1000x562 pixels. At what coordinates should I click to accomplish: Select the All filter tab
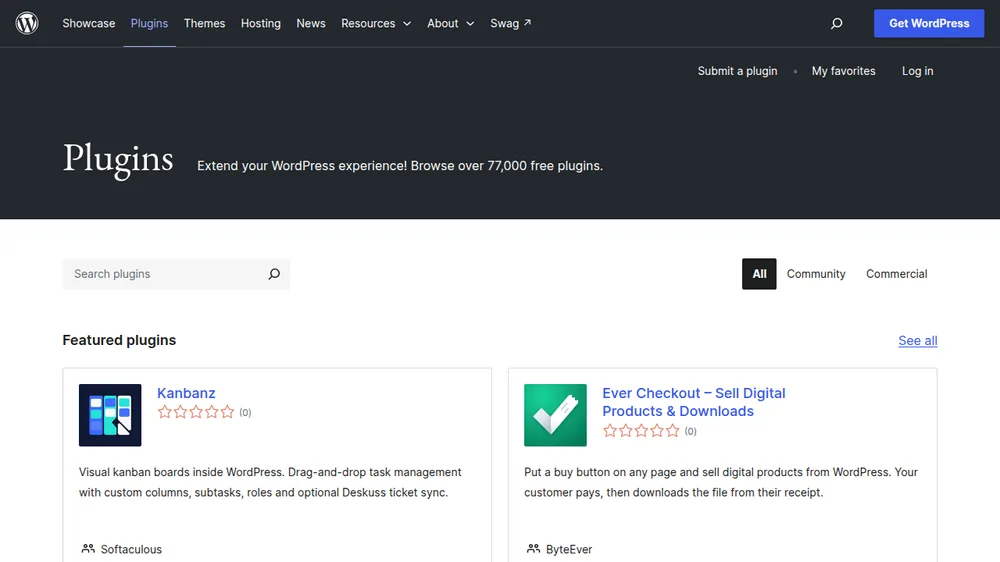pos(759,274)
